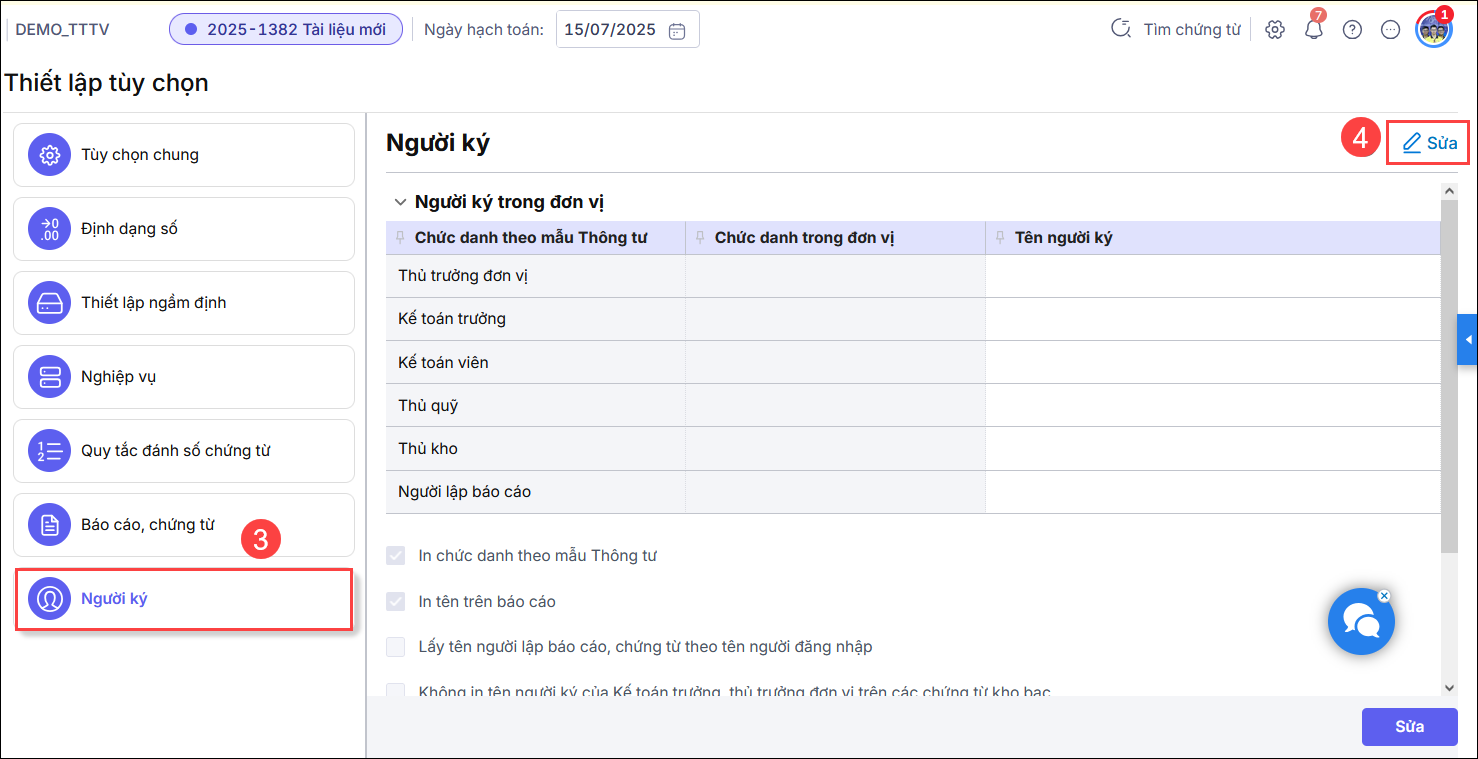Open the notifications bell
The height and width of the screenshot is (759, 1478).
pos(1313,29)
